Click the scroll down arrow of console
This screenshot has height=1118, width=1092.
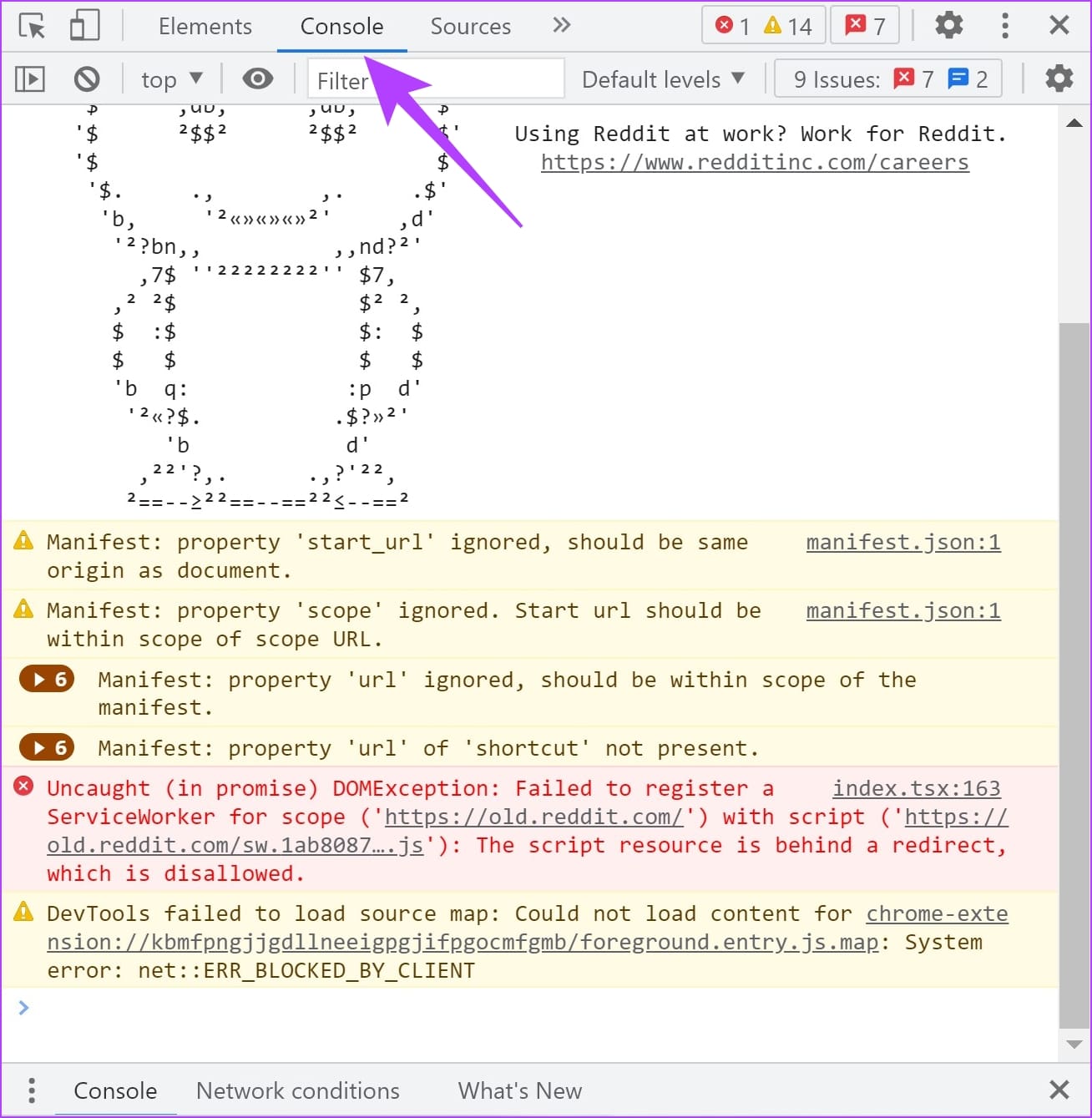coord(1074,1044)
